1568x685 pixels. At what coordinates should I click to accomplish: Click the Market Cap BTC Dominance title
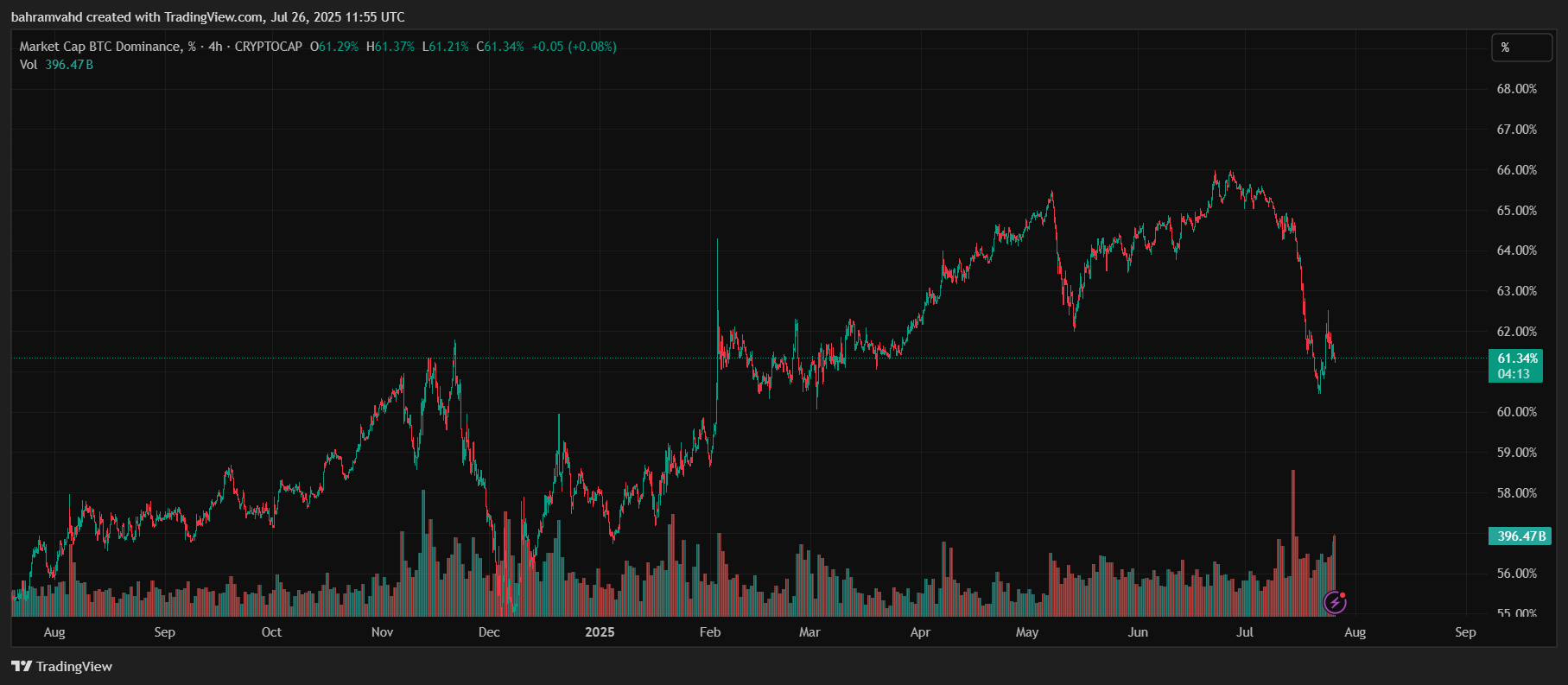click(x=101, y=47)
